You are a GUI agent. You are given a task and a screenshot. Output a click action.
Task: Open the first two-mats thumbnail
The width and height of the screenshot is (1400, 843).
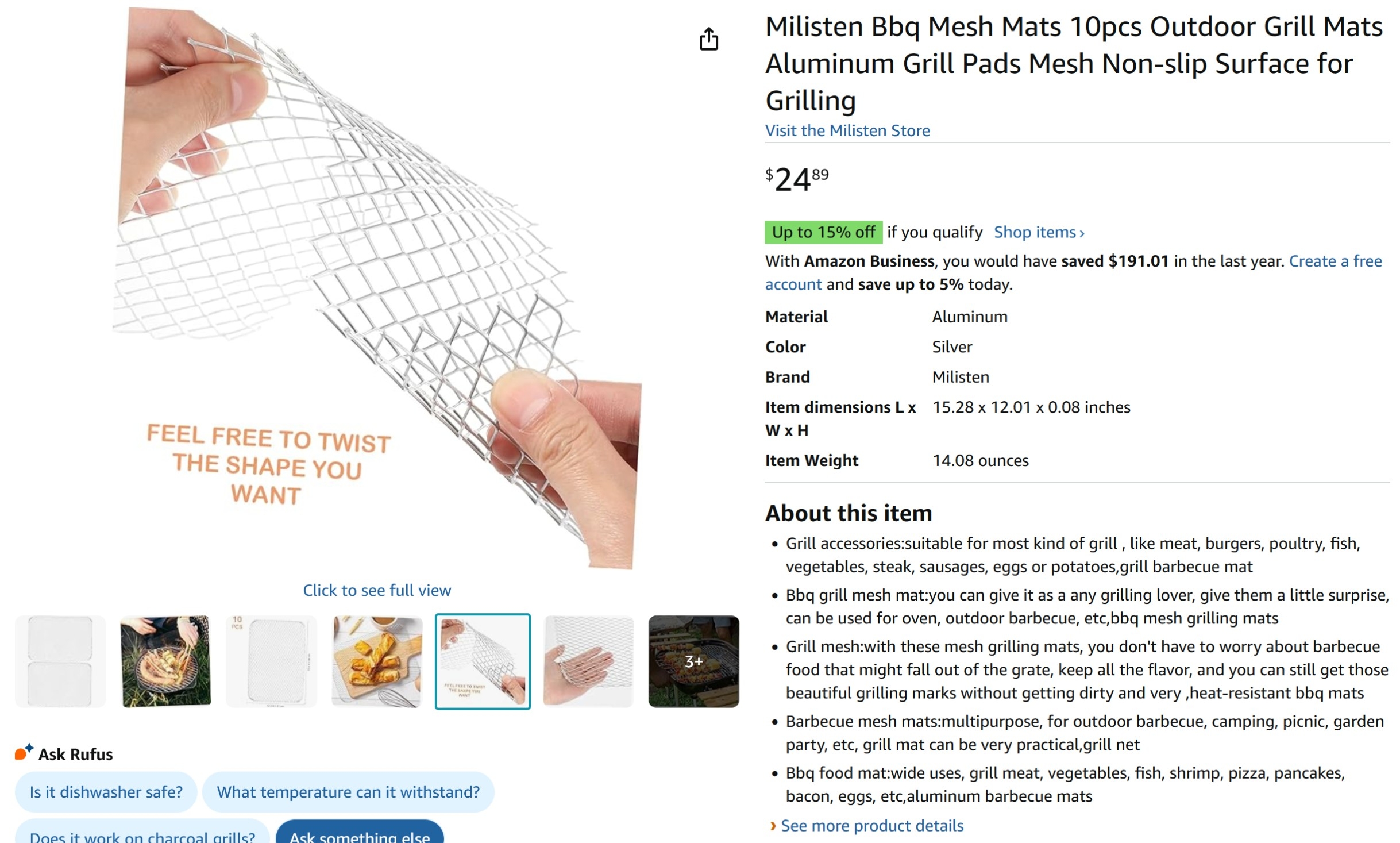[x=60, y=661]
